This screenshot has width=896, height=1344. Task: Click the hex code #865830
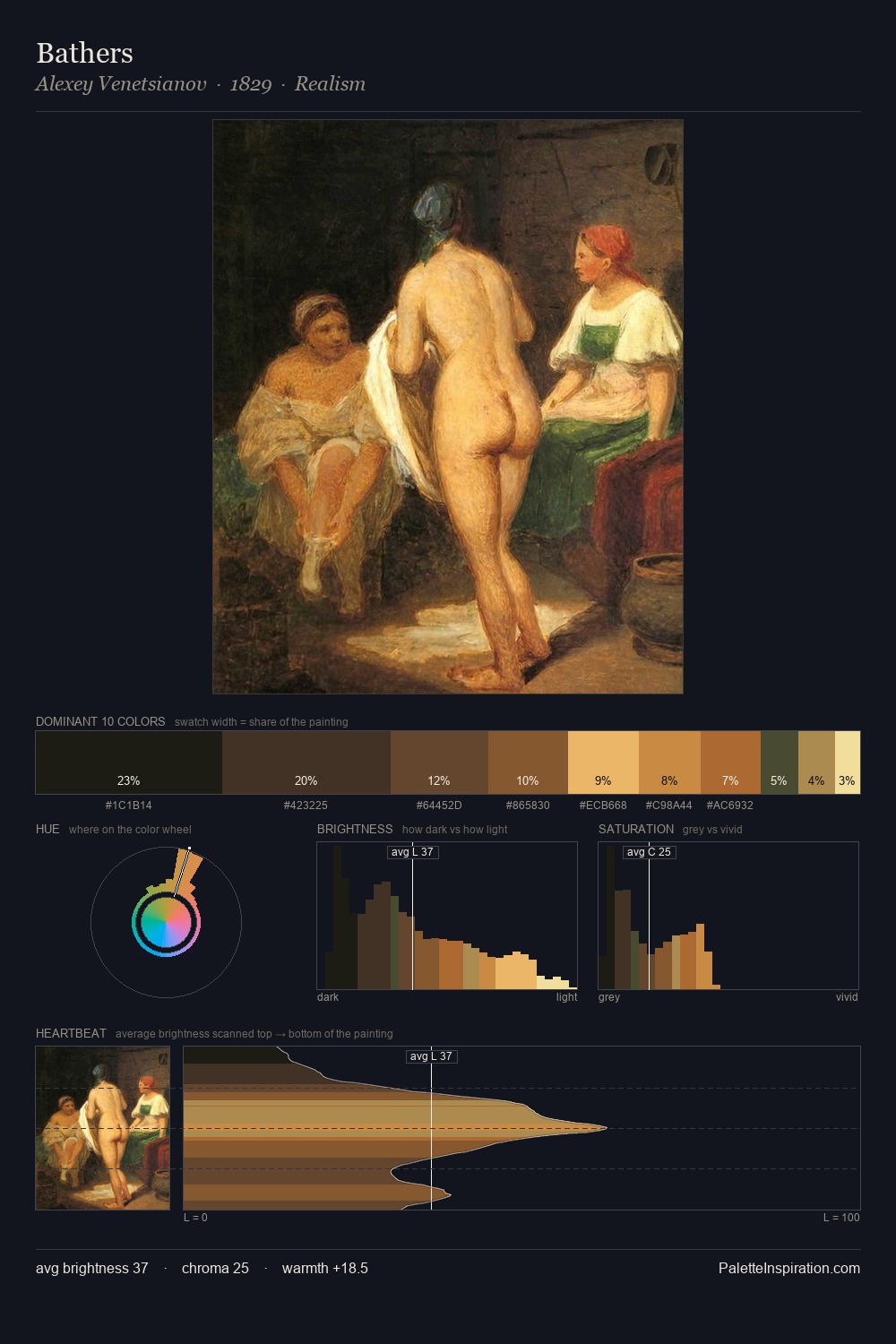tap(528, 806)
